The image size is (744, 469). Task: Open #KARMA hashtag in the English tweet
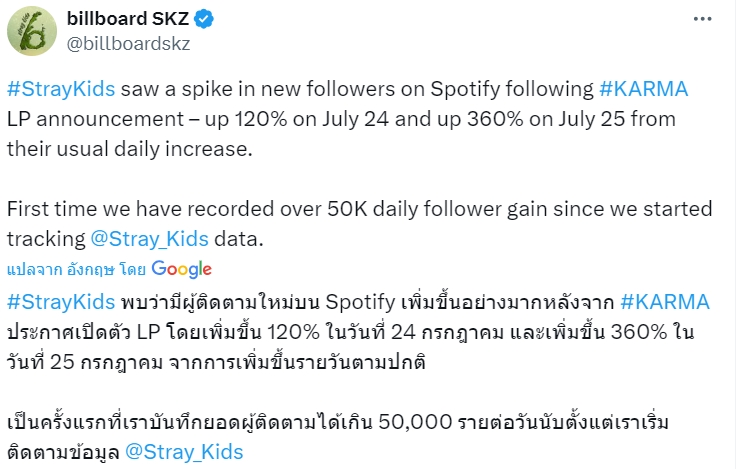tap(643, 89)
